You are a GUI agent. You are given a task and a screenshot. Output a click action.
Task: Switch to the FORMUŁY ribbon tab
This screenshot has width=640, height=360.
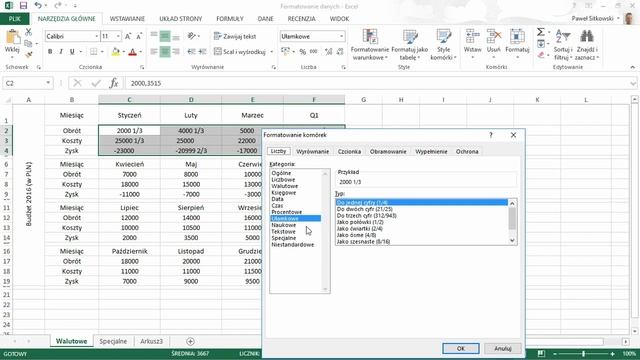click(230, 19)
